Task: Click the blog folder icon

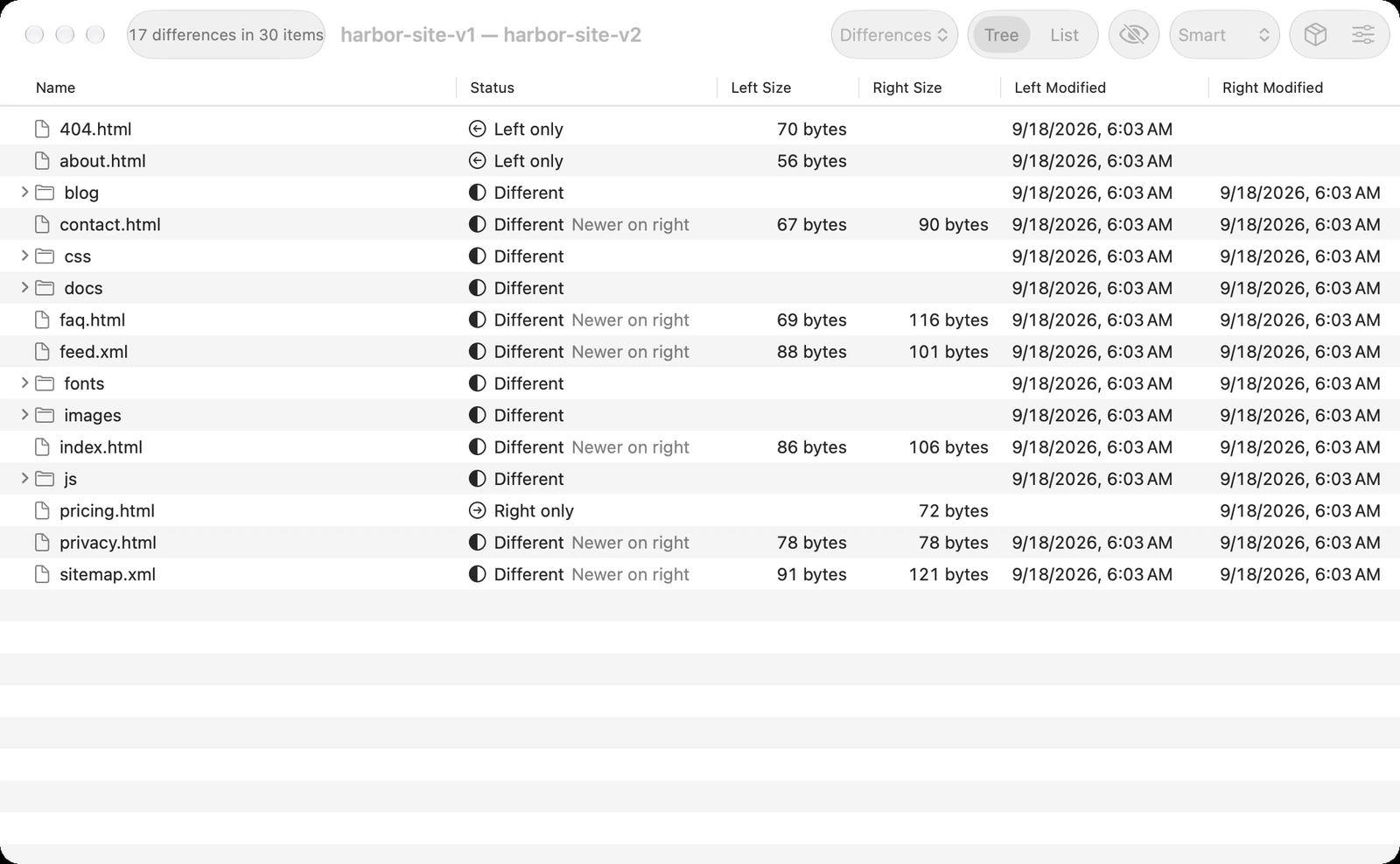Action: tap(45, 193)
